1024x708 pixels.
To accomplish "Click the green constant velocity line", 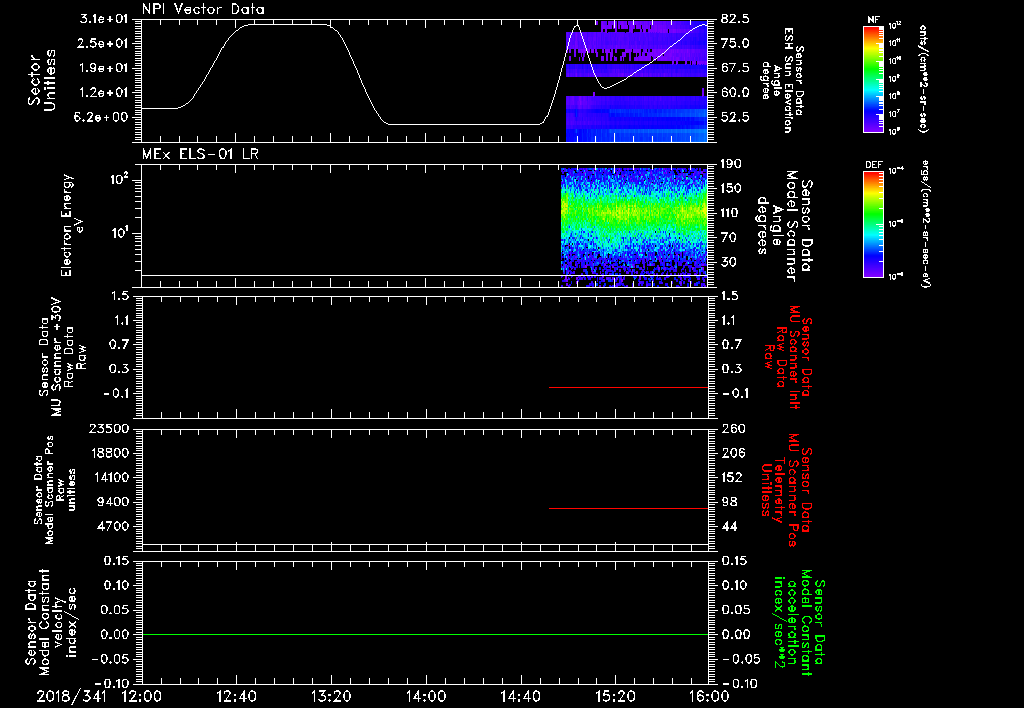I will [x=424, y=634].
